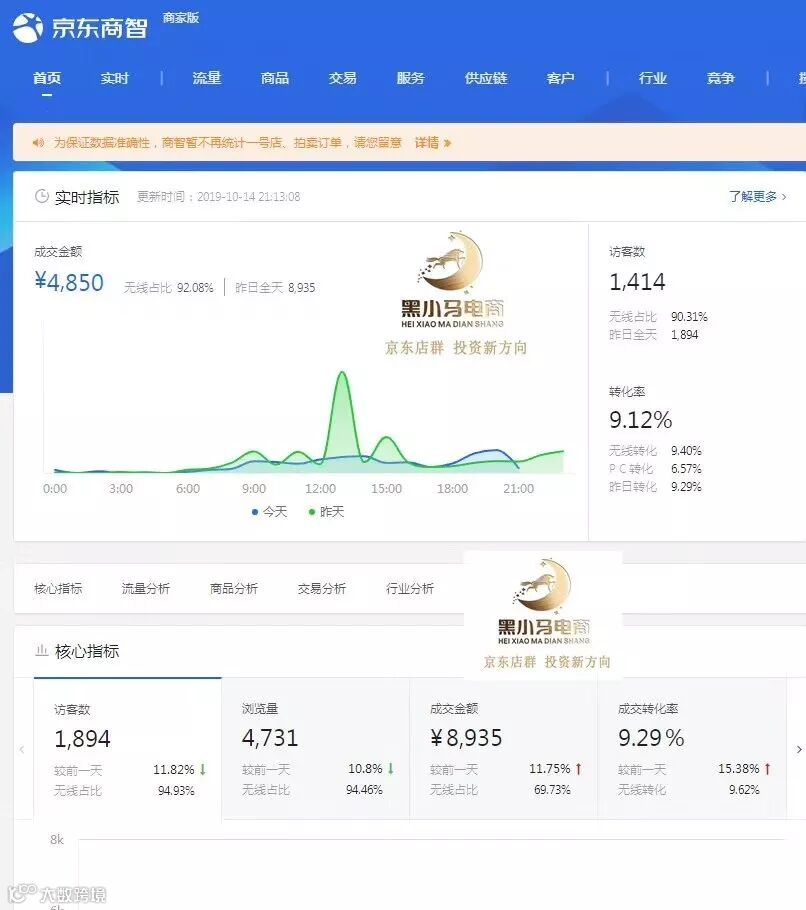The width and height of the screenshot is (806, 910).
Task: Click the 8k chart y-axis label
Action: click(x=57, y=839)
